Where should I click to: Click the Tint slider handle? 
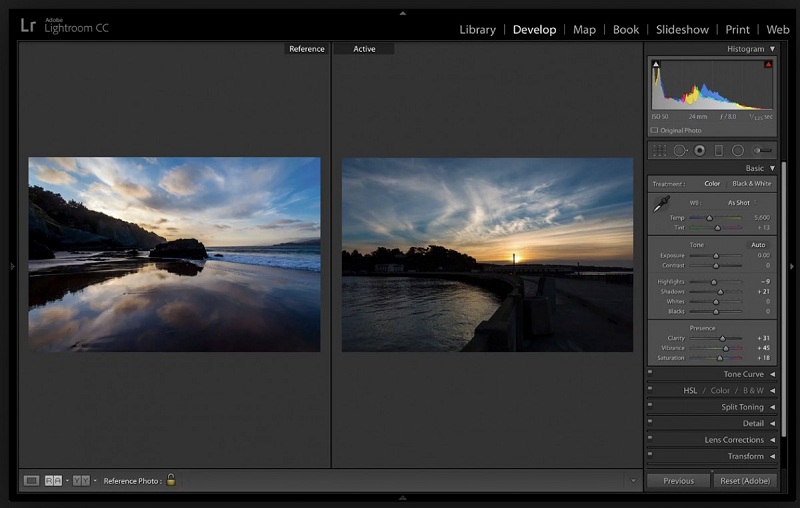pyautogui.click(x=717, y=227)
